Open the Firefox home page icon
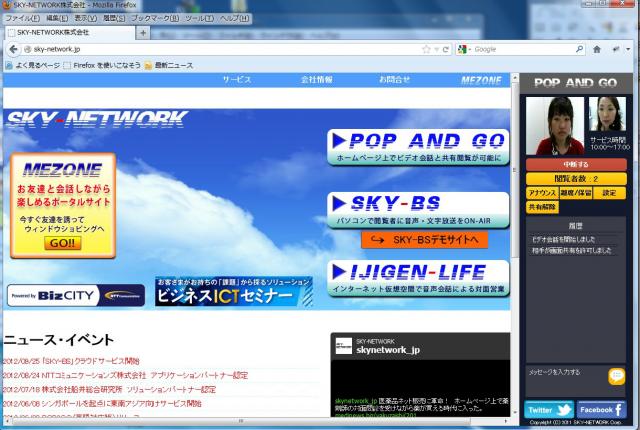 pos(597,49)
